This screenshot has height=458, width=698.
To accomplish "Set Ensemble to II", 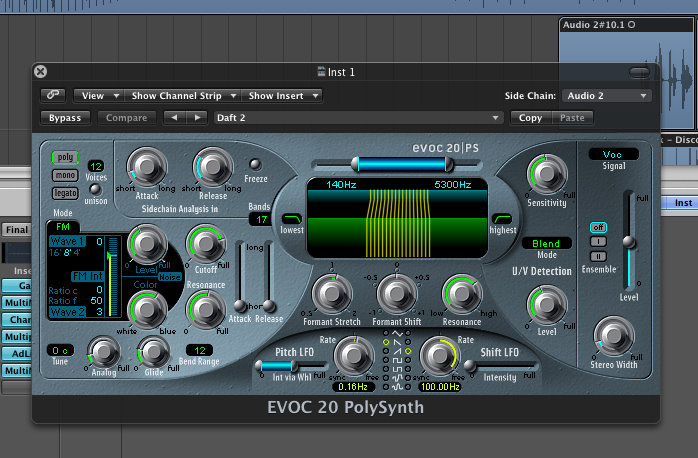I will tap(598, 256).
